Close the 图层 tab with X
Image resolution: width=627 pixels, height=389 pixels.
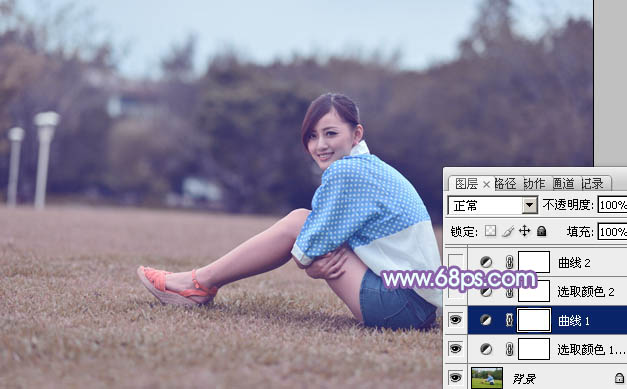486,184
